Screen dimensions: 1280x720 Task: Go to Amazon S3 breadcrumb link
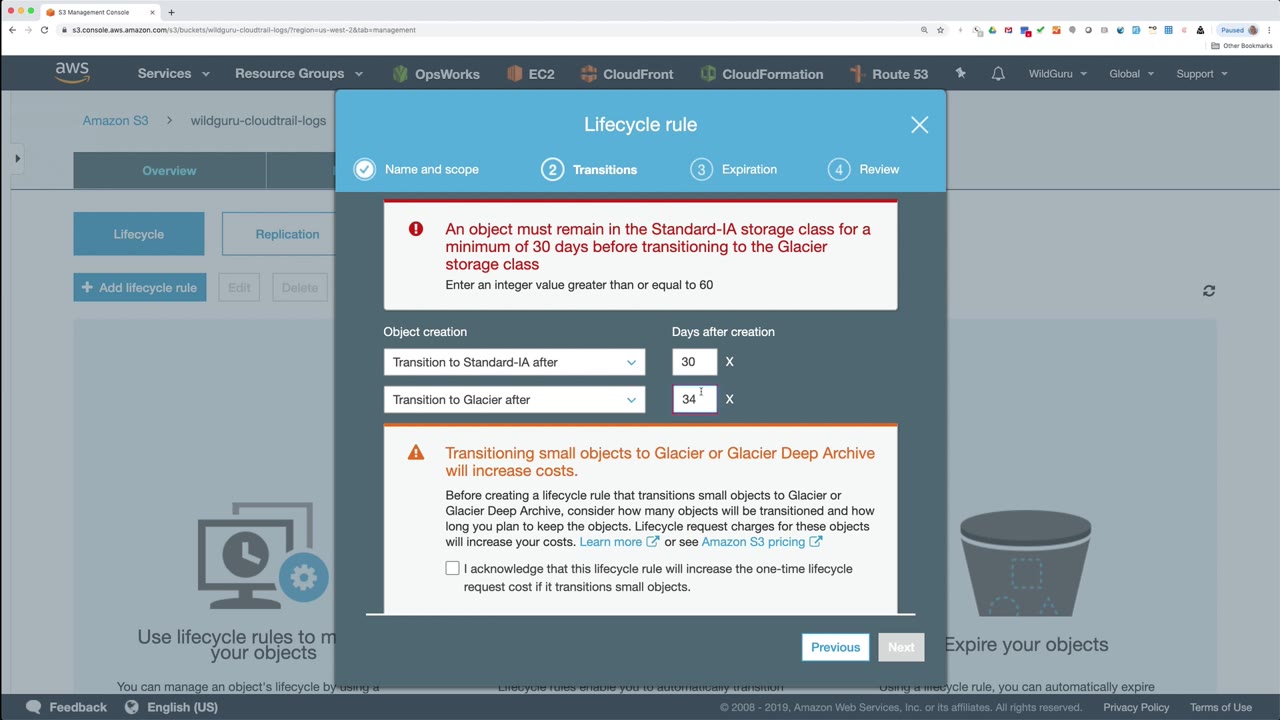tap(115, 121)
